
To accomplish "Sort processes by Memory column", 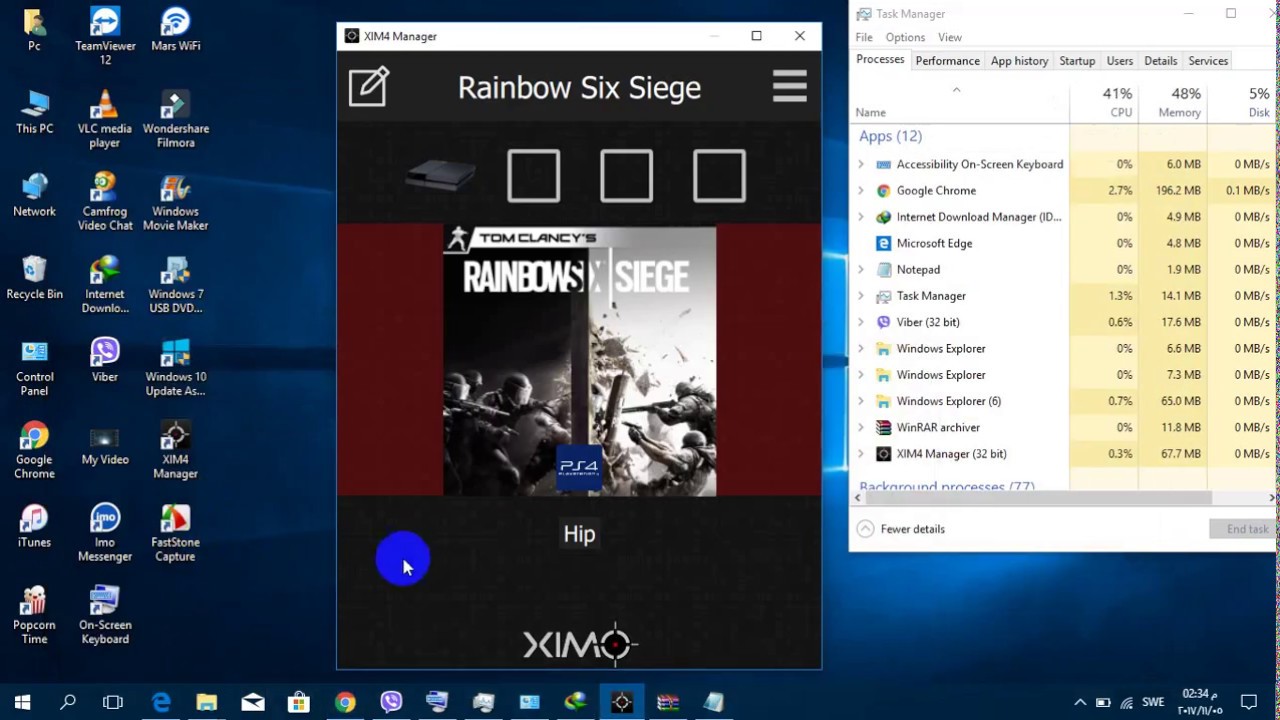I will [1171, 101].
